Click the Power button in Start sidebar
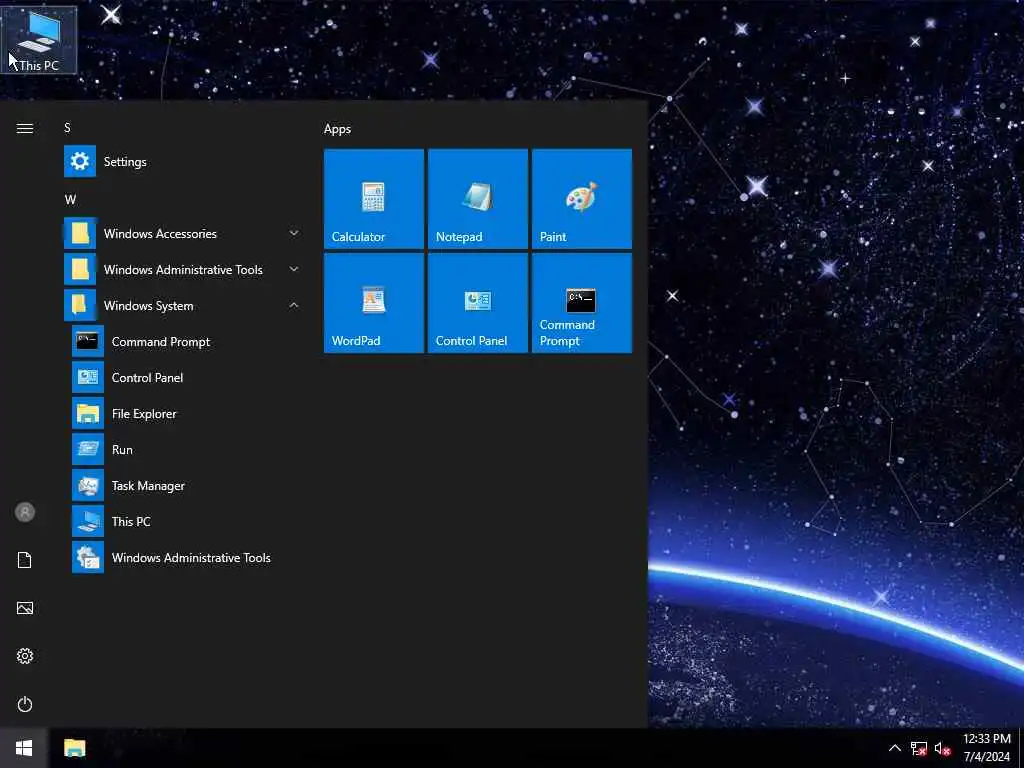 [x=25, y=704]
